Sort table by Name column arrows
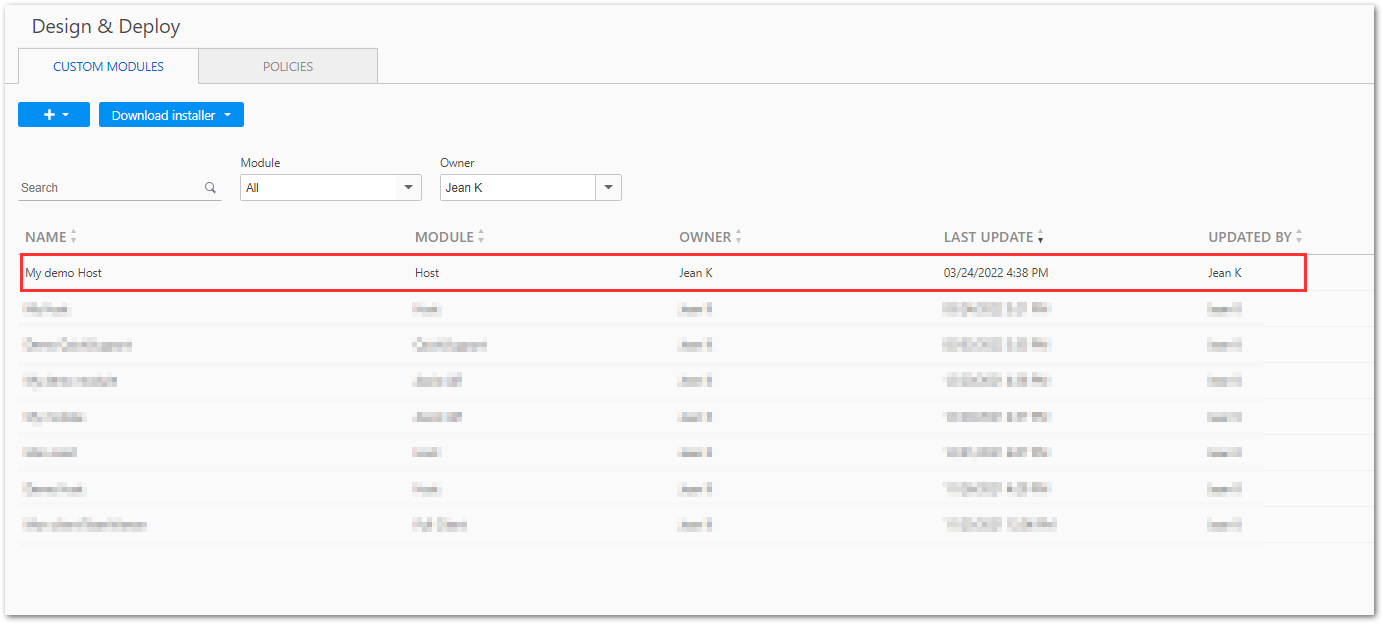Screen dimensions: 1383x624 (x=74, y=238)
